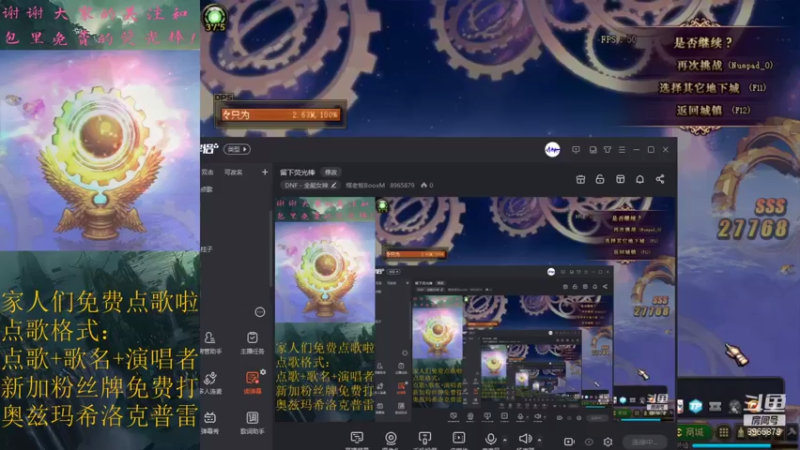Click the 留下荧光棒 stream title

pyautogui.click(x=297, y=172)
